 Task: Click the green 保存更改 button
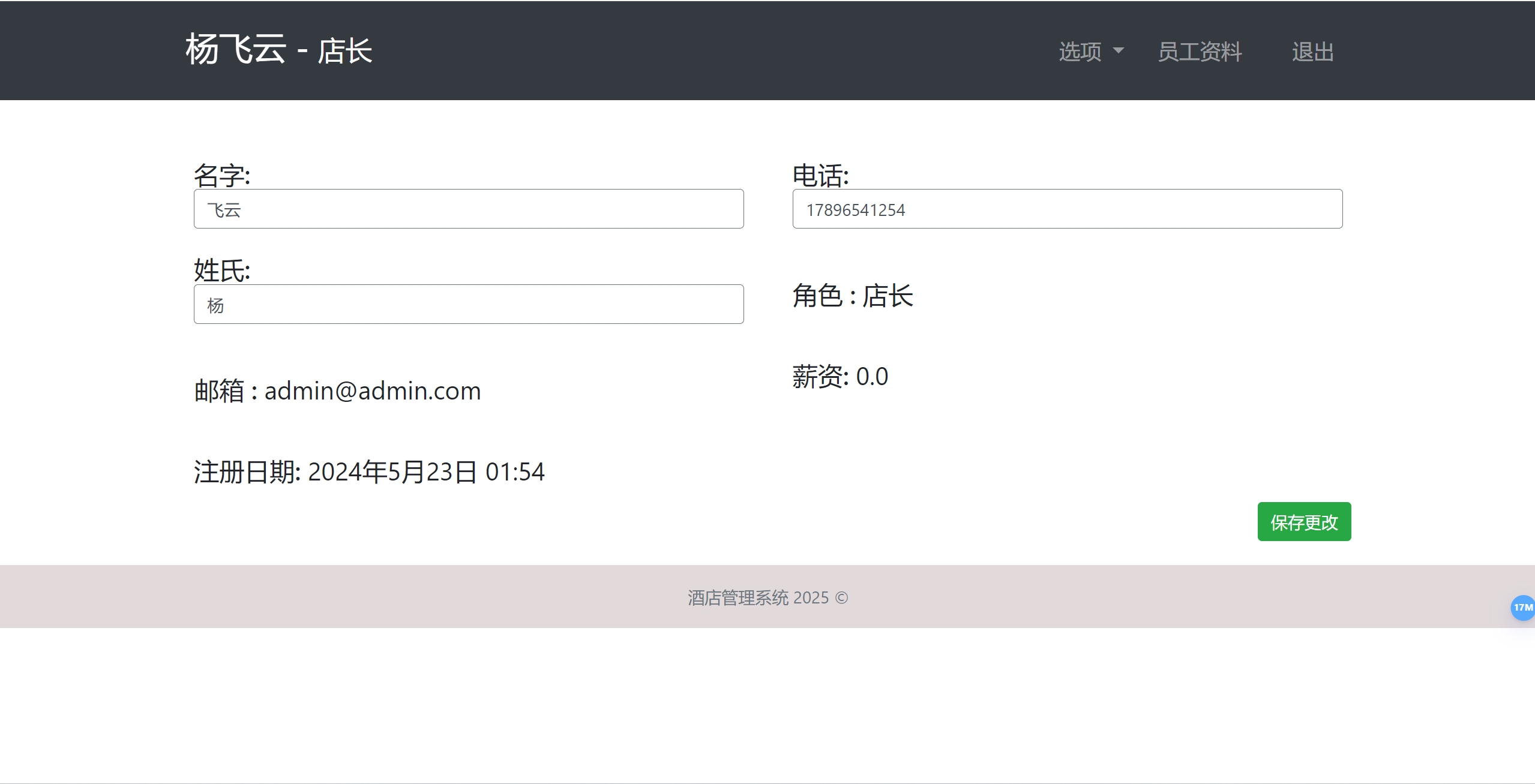[1304, 522]
